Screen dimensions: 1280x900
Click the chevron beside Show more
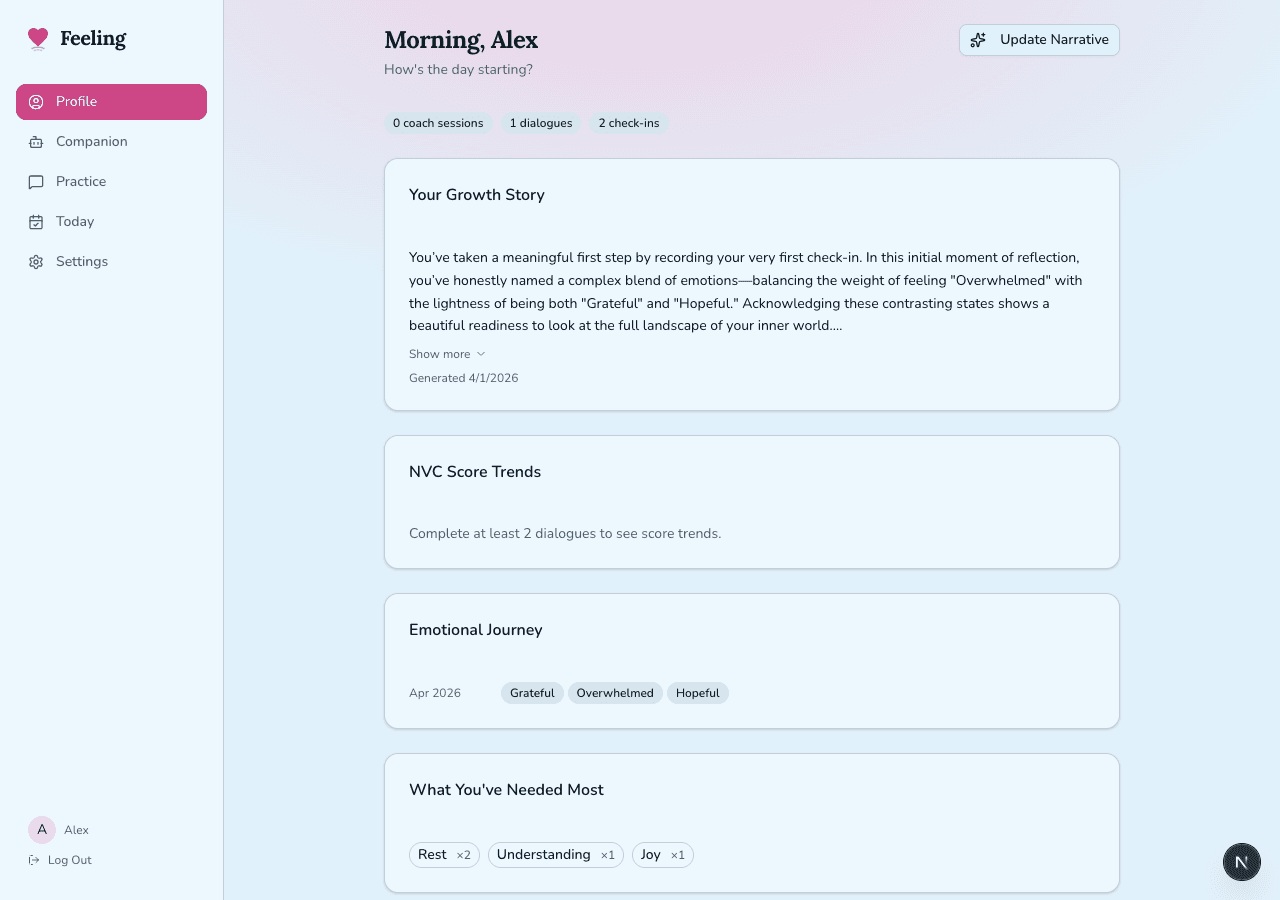point(481,354)
